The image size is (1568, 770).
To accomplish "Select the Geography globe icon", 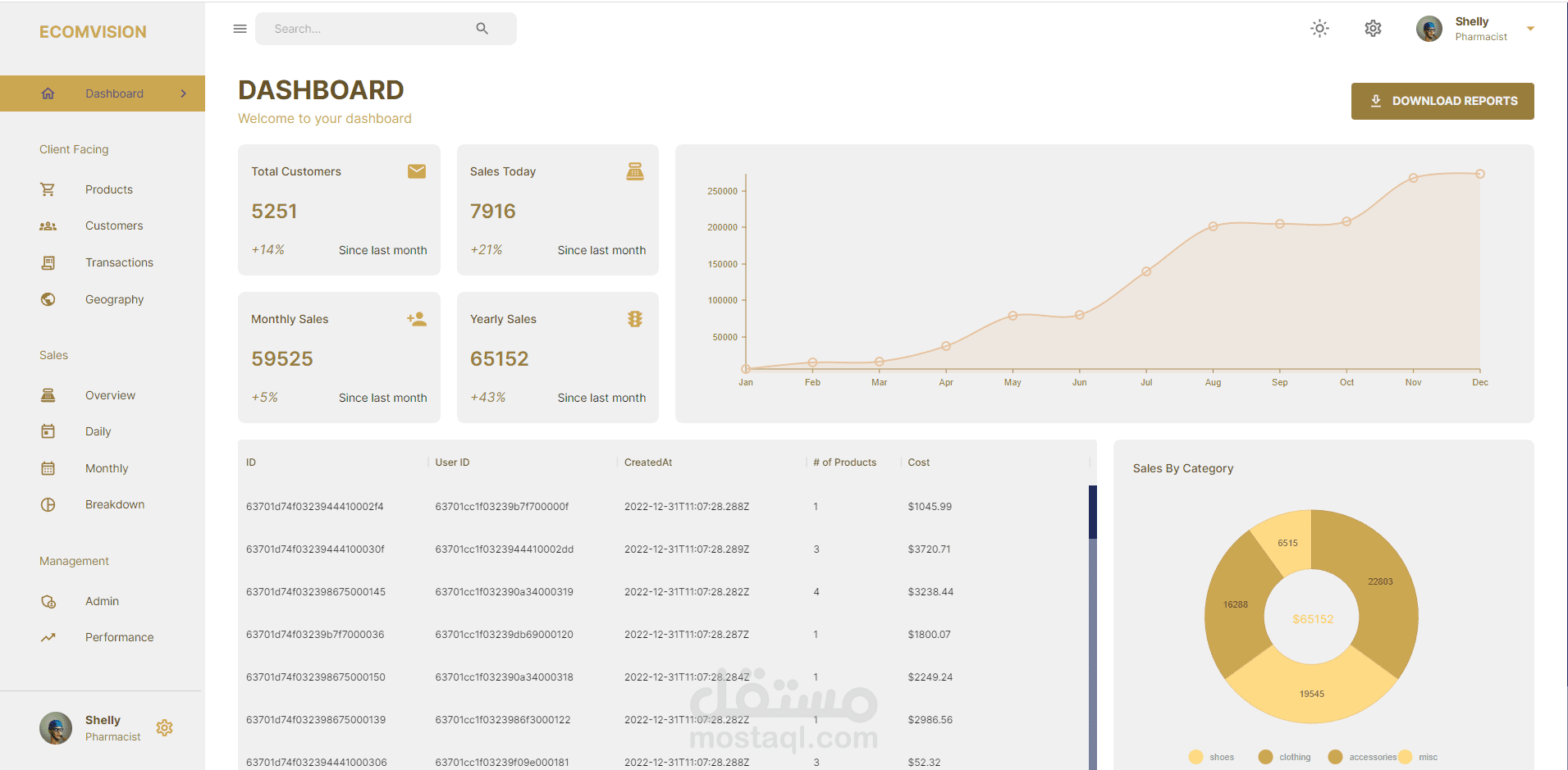I will pyautogui.click(x=48, y=299).
